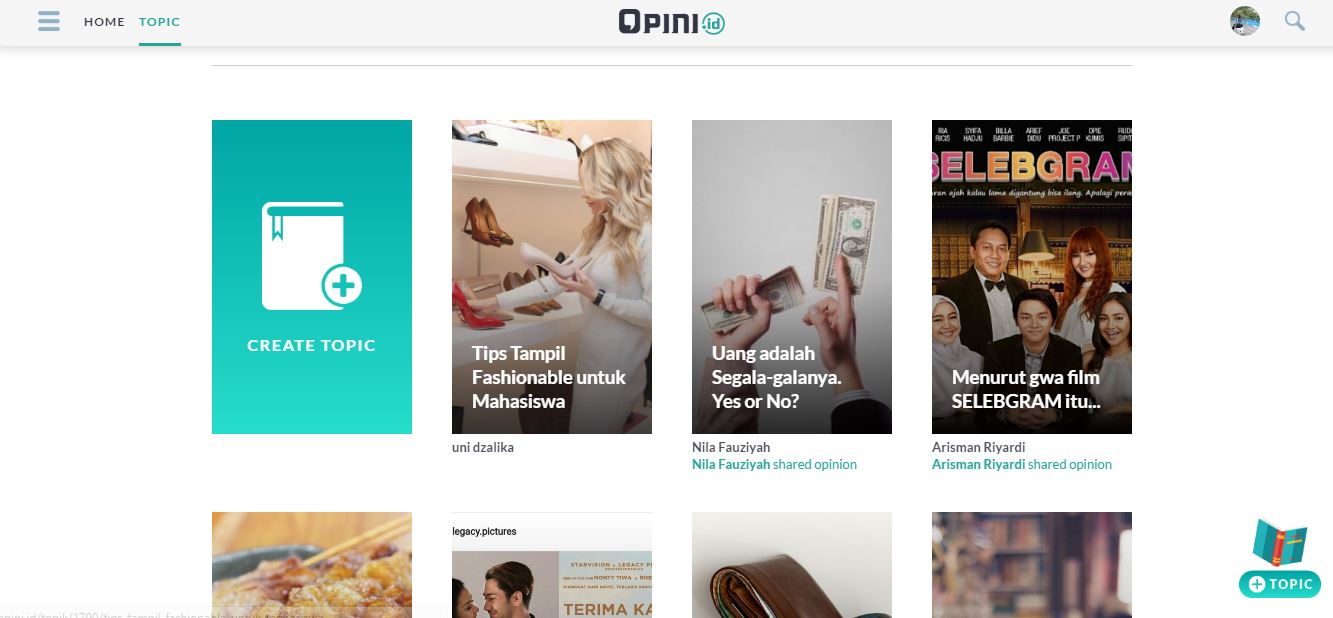
Task: Click the book-plus icon in Create Topic
Action: (x=312, y=256)
